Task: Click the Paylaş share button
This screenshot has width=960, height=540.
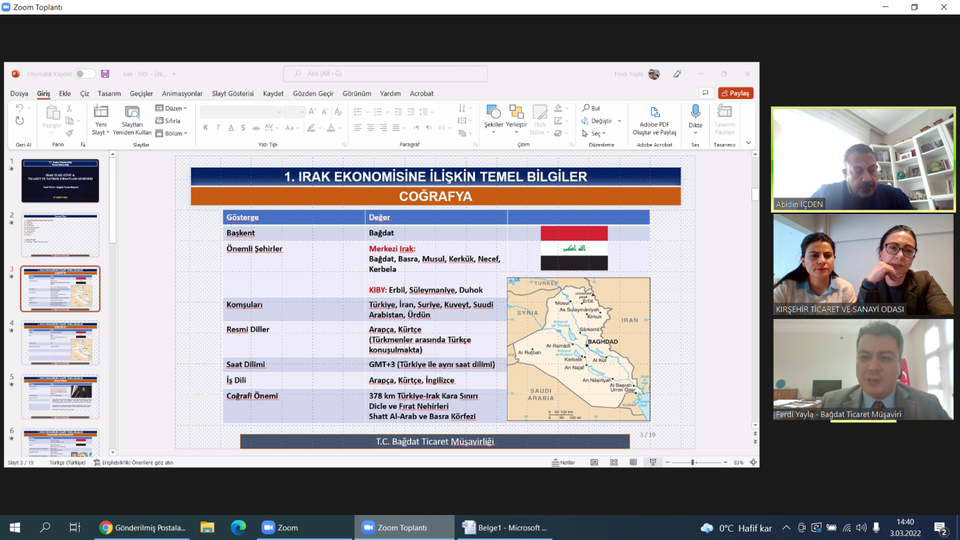Action: 735,93
